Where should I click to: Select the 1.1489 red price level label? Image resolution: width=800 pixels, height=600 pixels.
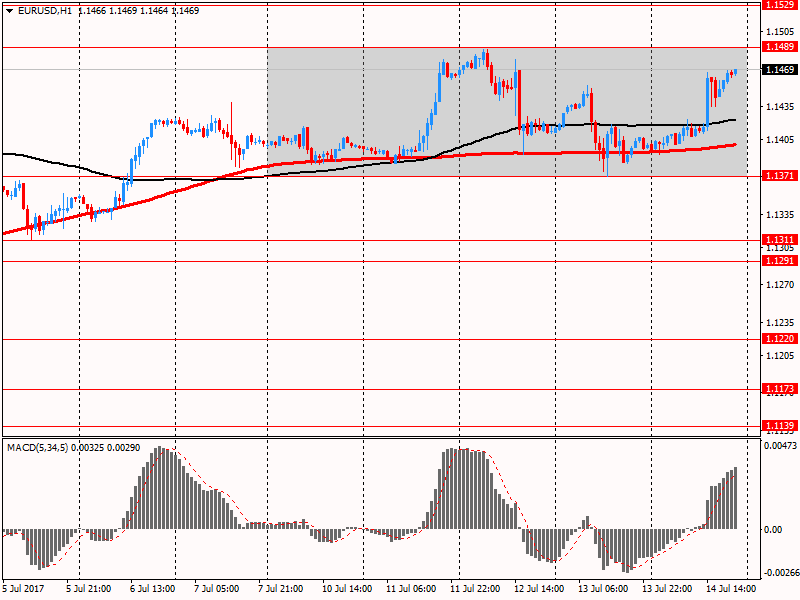780,47
